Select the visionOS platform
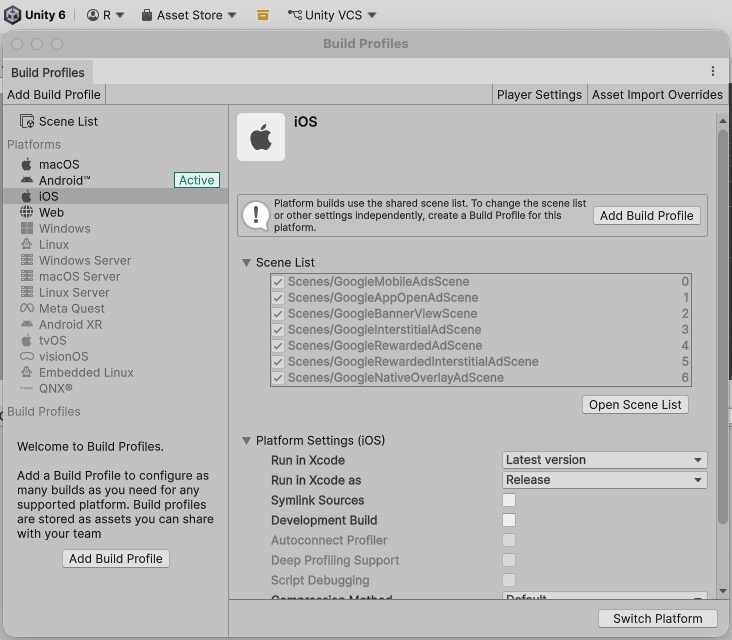Viewport: 732px width, 640px height. (115, 357)
